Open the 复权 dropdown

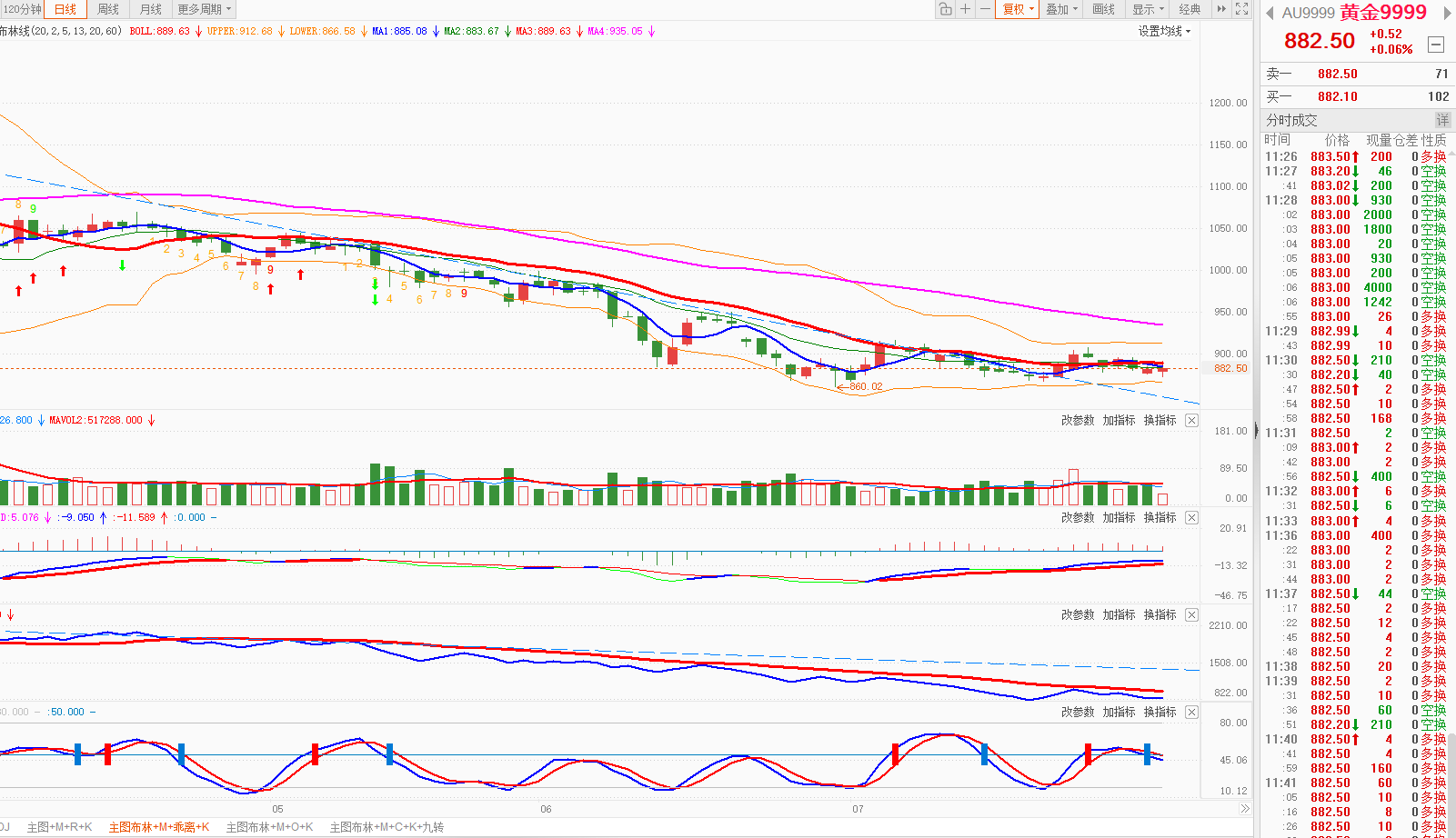[1019, 9]
